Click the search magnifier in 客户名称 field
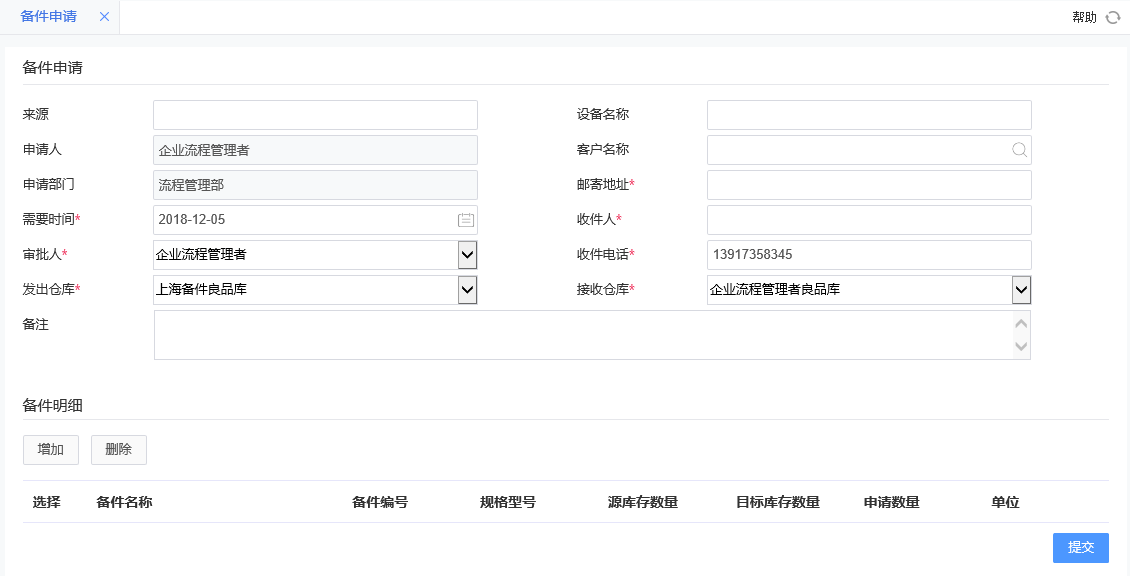Viewport: 1130px width, 576px height. 1019,149
